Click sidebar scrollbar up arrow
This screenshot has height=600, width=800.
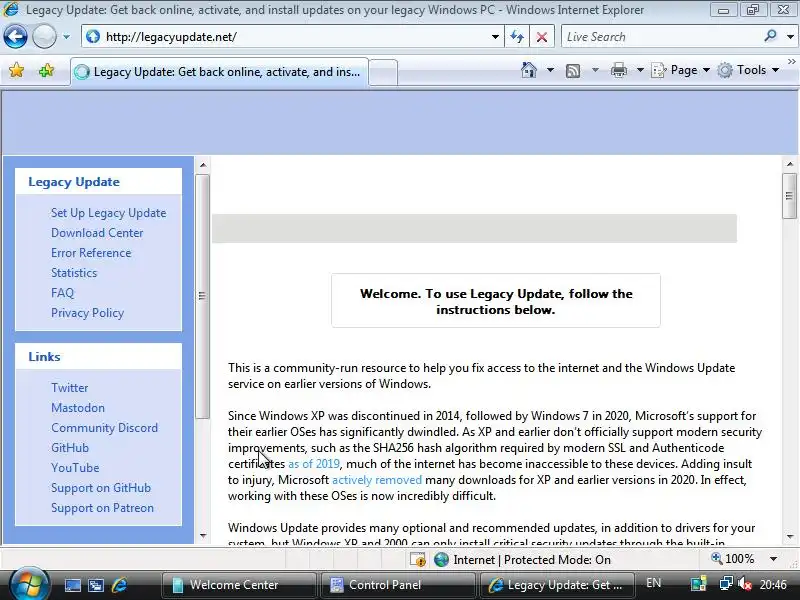pos(203,165)
